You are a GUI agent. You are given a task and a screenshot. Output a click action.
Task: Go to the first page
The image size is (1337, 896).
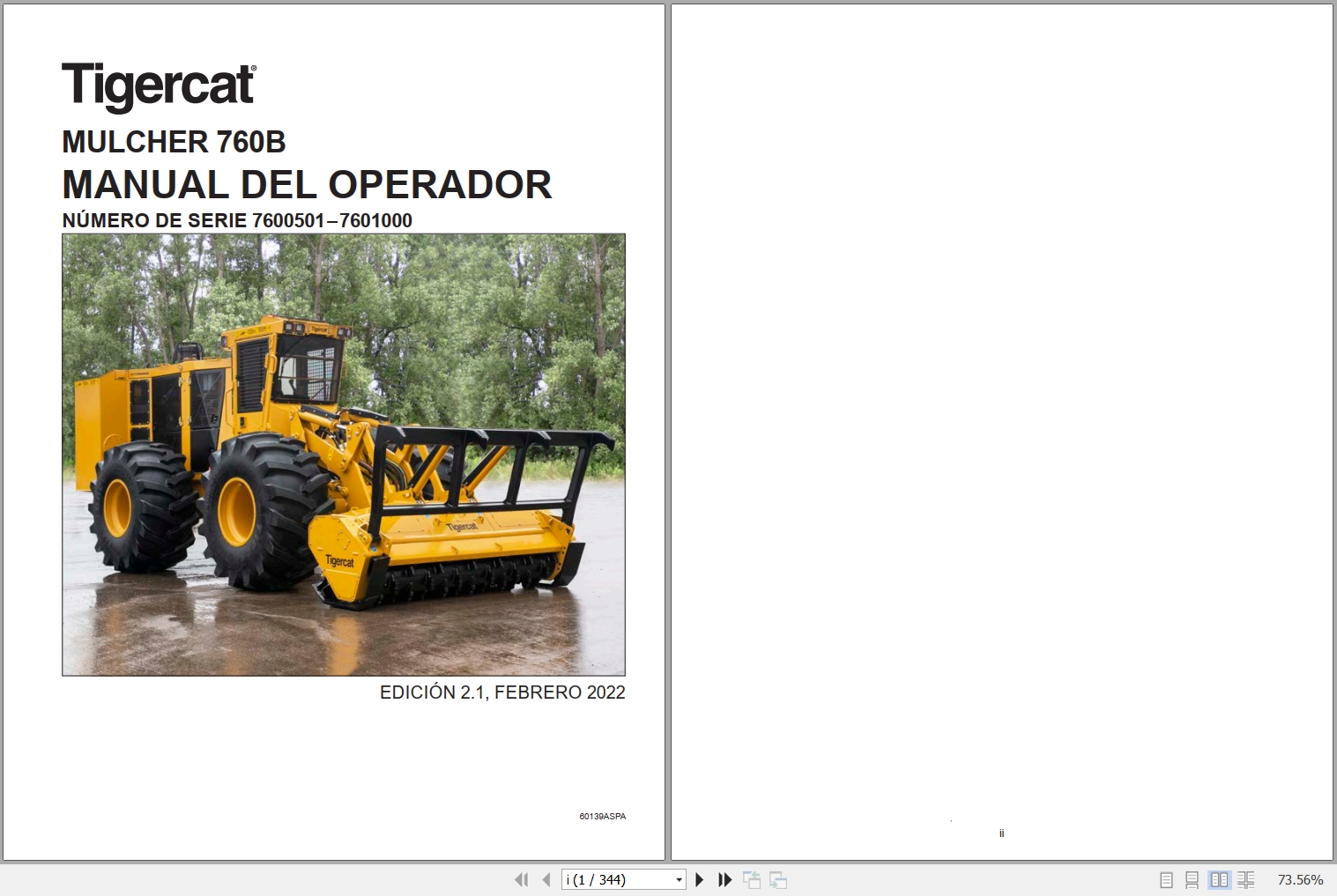pyautogui.click(x=521, y=879)
